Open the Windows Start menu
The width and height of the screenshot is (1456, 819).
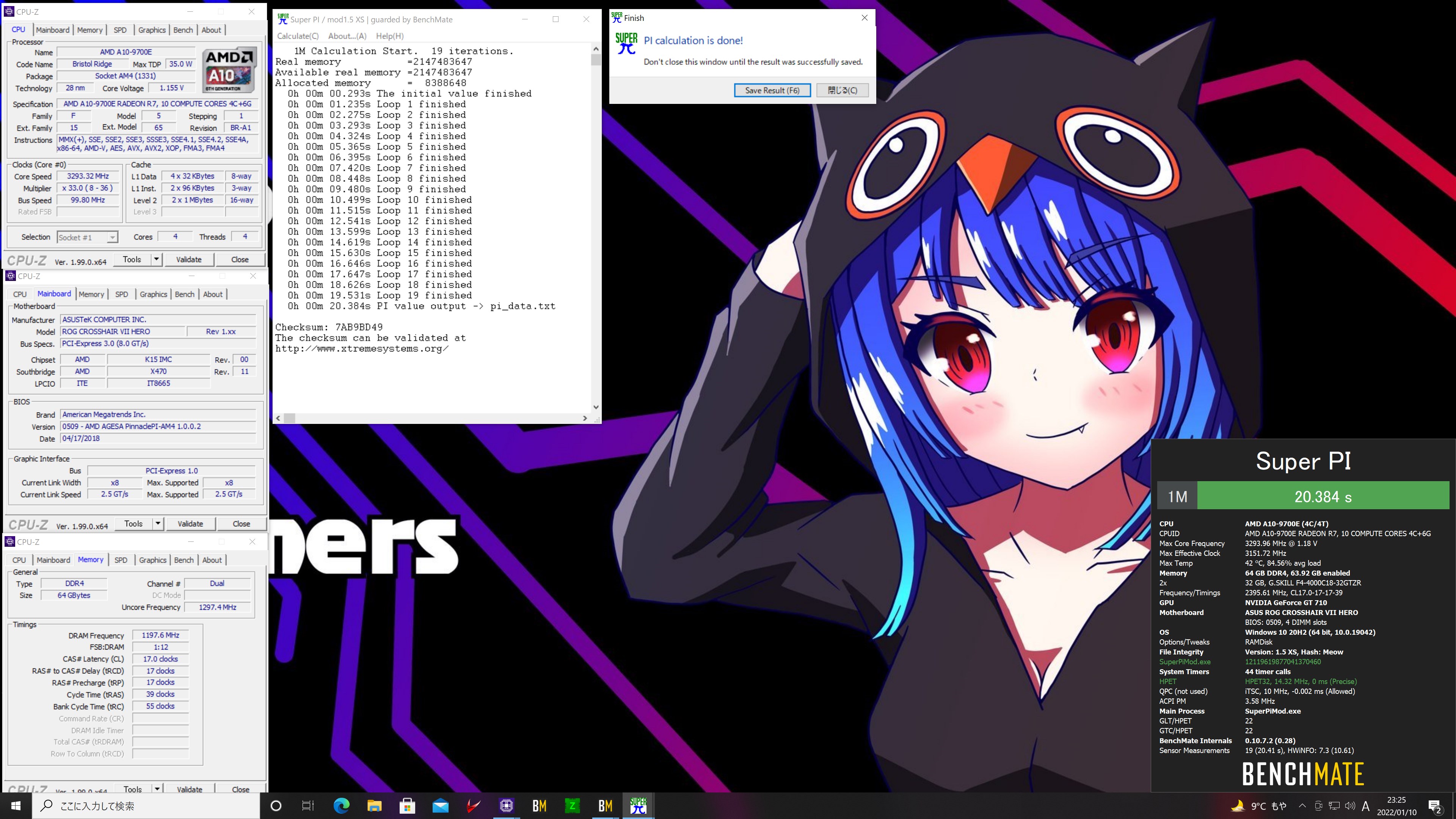pyautogui.click(x=16, y=805)
